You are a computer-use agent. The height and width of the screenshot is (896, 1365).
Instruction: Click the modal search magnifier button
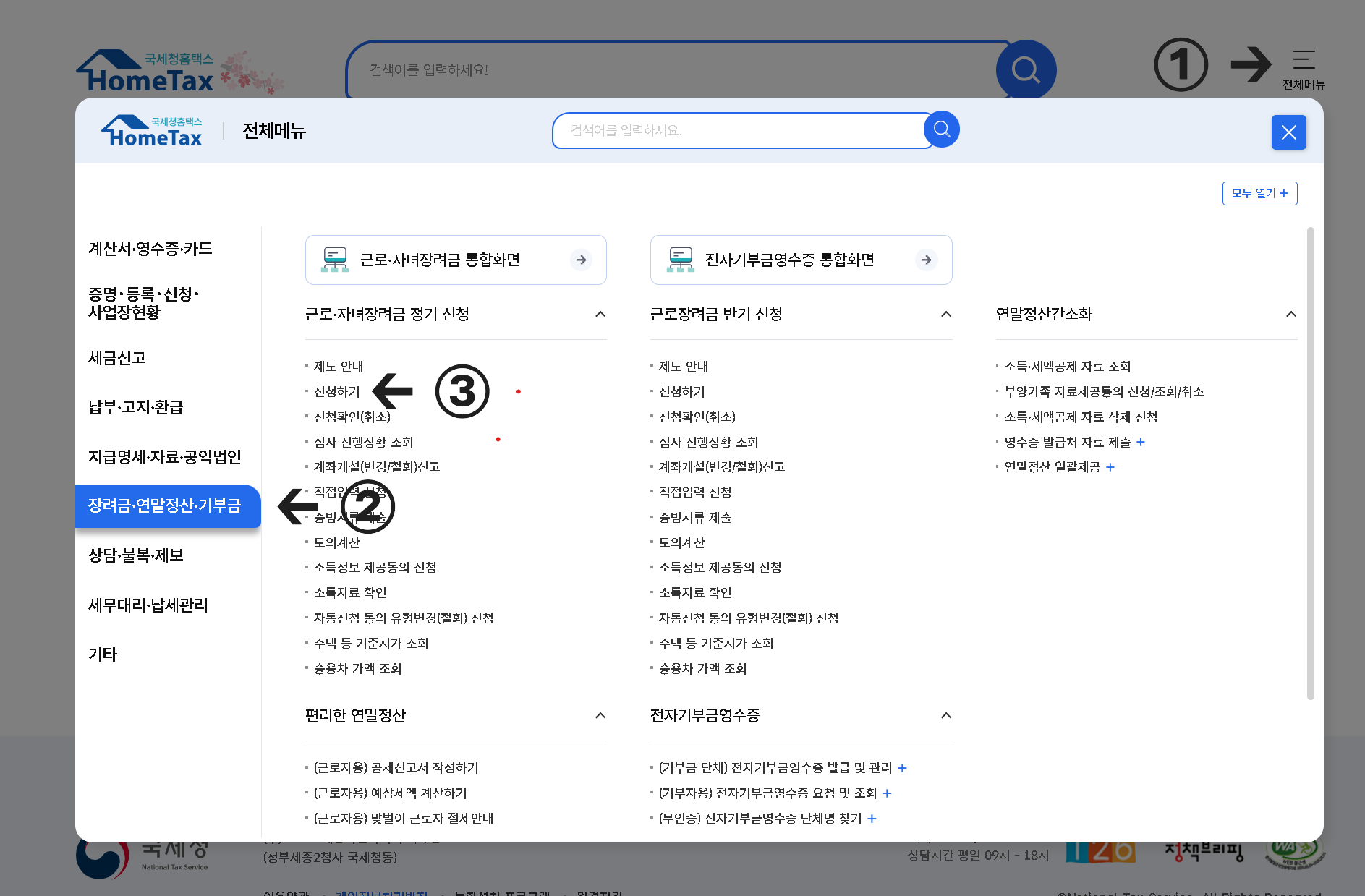click(x=941, y=129)
